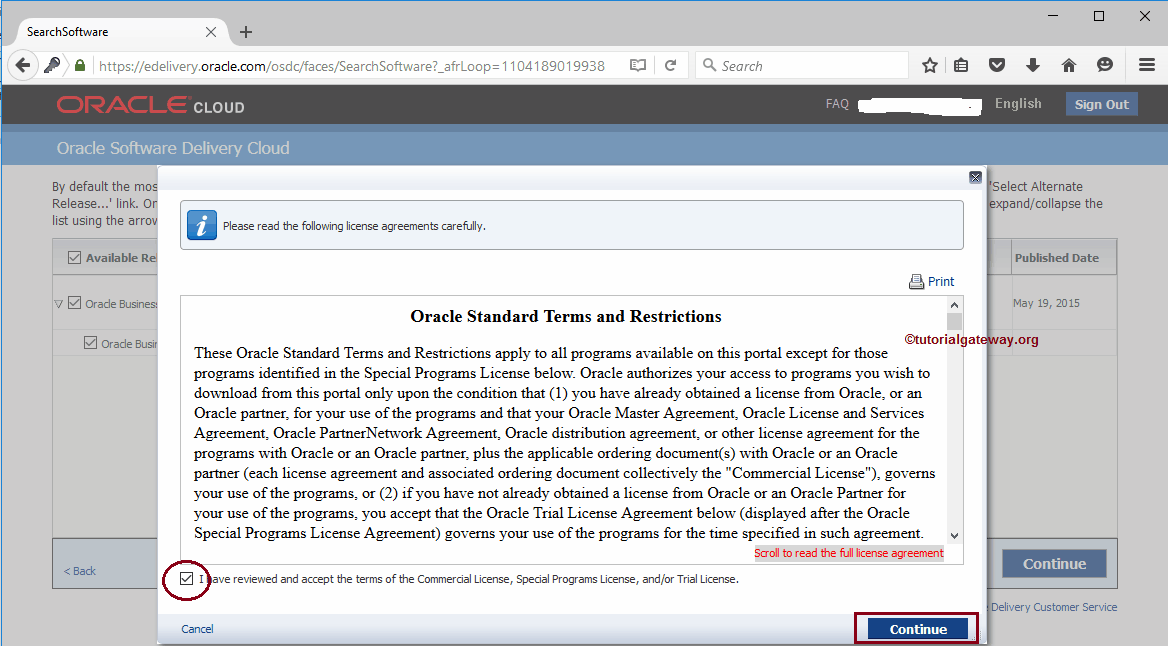Click the 'May 19, 2015' date cell
The height and width of the screenshot is (646, 1168).
[1046, 303]
